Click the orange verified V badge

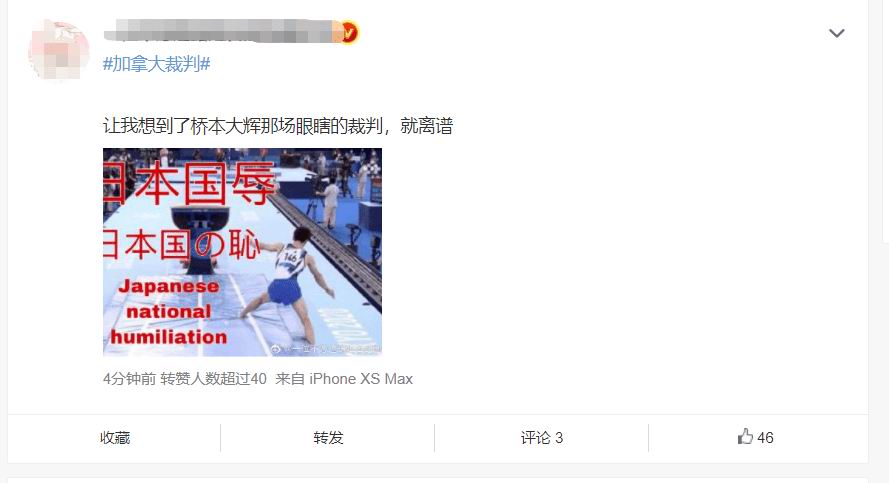pos(349,32)
